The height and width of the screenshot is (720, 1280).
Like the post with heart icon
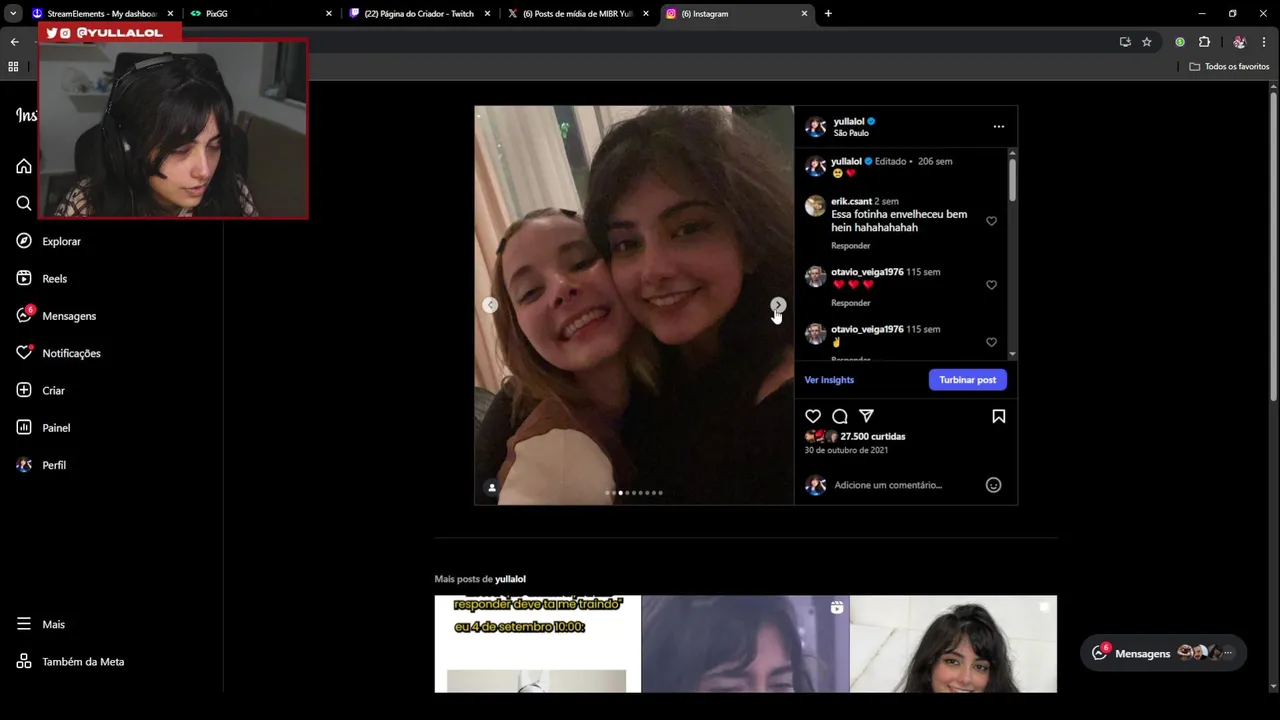(x=813, y=416)
